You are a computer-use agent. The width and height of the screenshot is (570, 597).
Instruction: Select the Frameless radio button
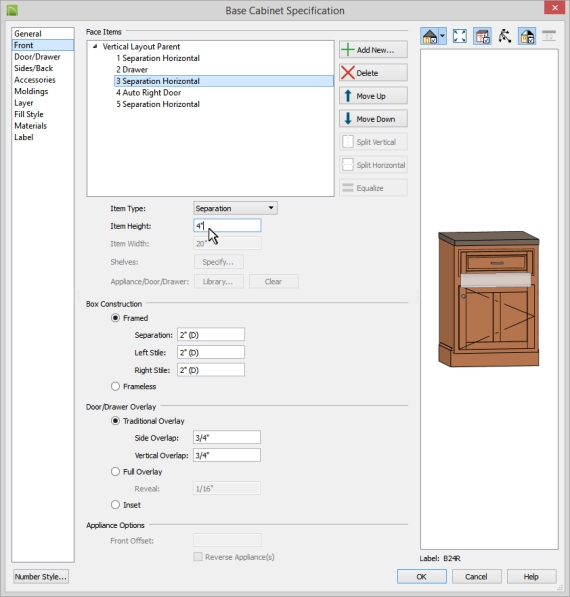pos(115,386)
